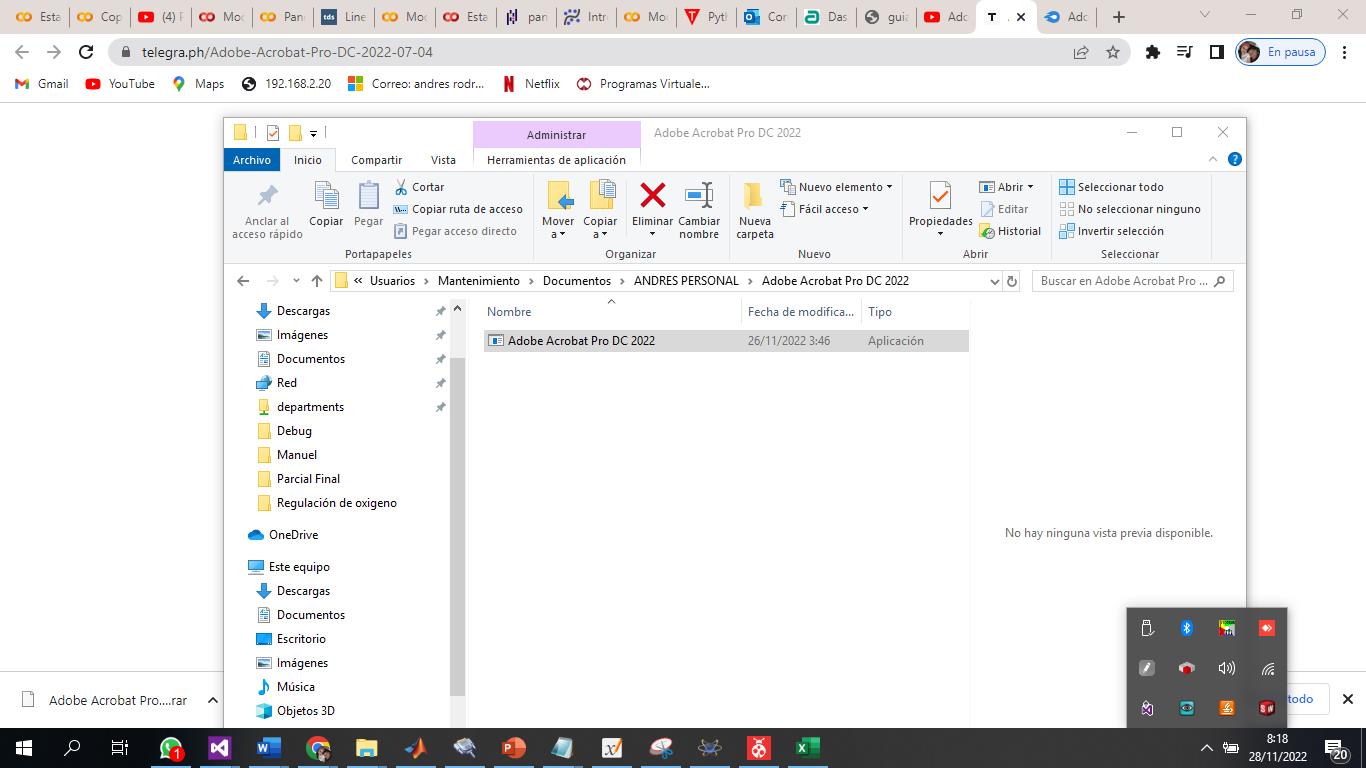Open Excel from the Windows taskbar
Viewport: 1366px width, 768px height.
coord(807,748)
